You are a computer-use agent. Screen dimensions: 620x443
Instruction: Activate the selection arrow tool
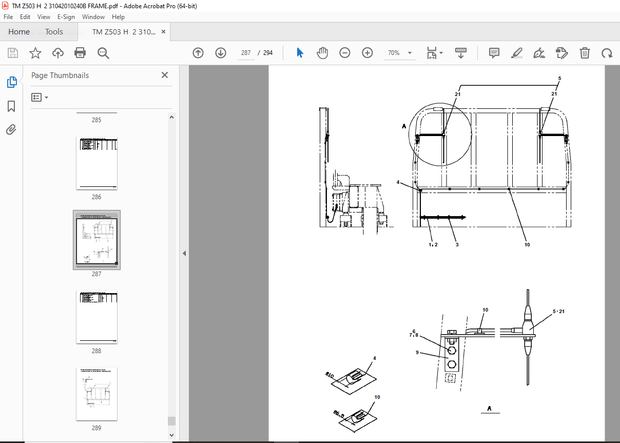[300, 53]
